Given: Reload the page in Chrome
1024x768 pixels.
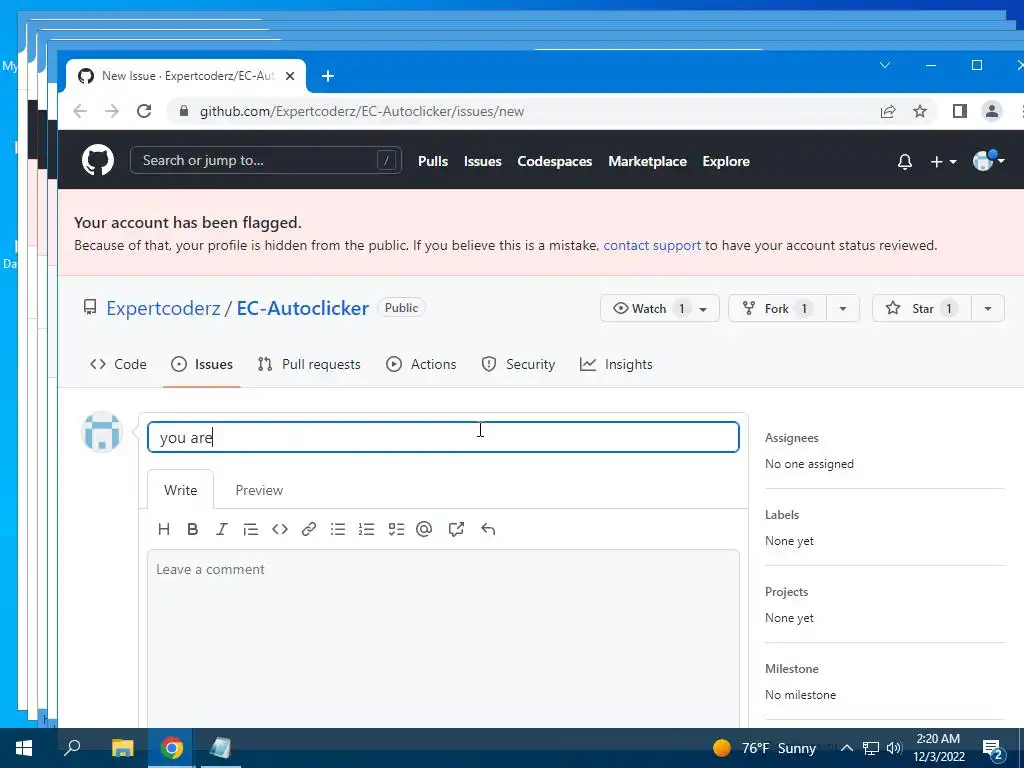Looking at the screenshot, I should (144, 111).
